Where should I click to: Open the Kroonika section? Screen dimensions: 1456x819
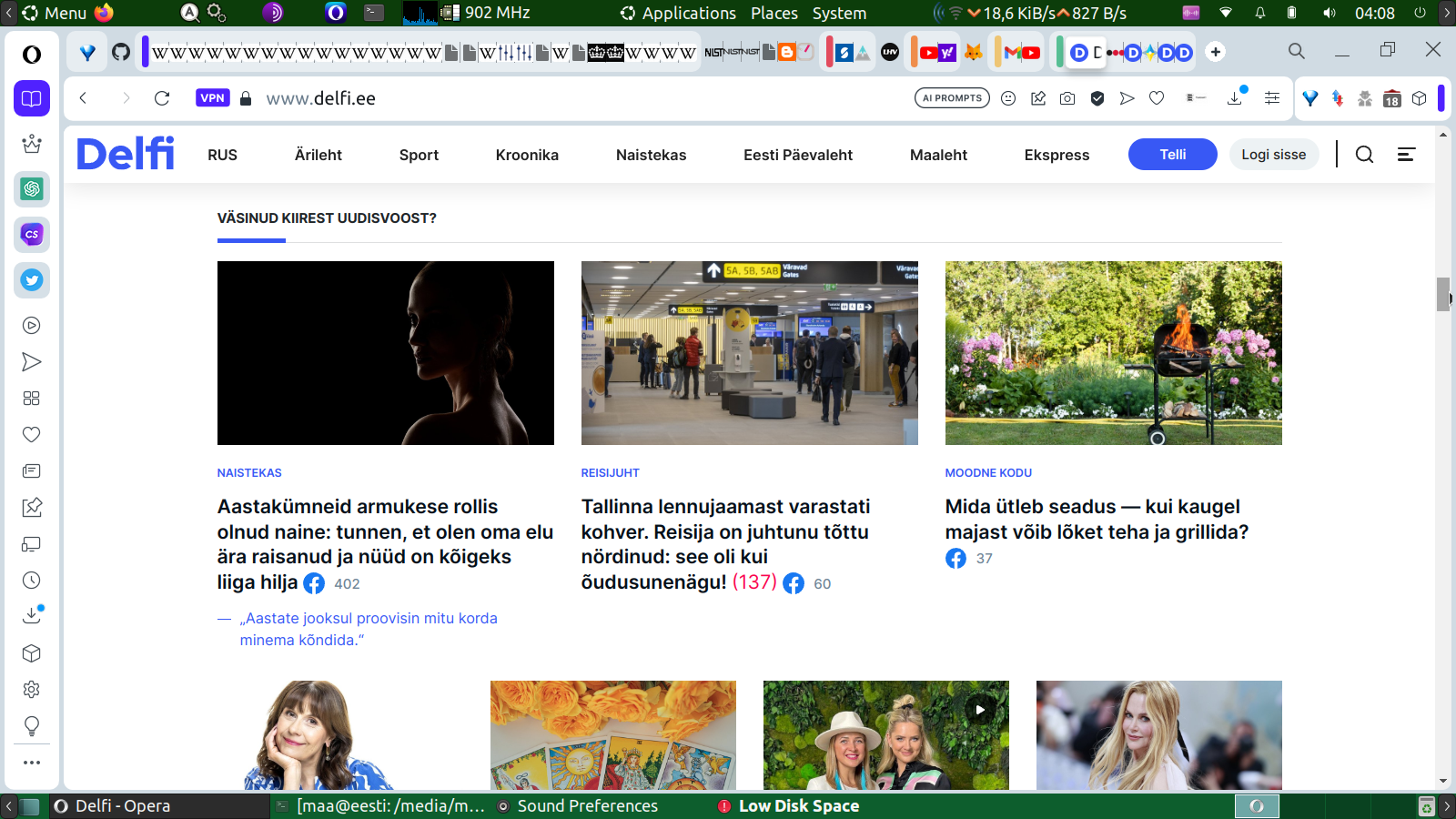[527, 155]
